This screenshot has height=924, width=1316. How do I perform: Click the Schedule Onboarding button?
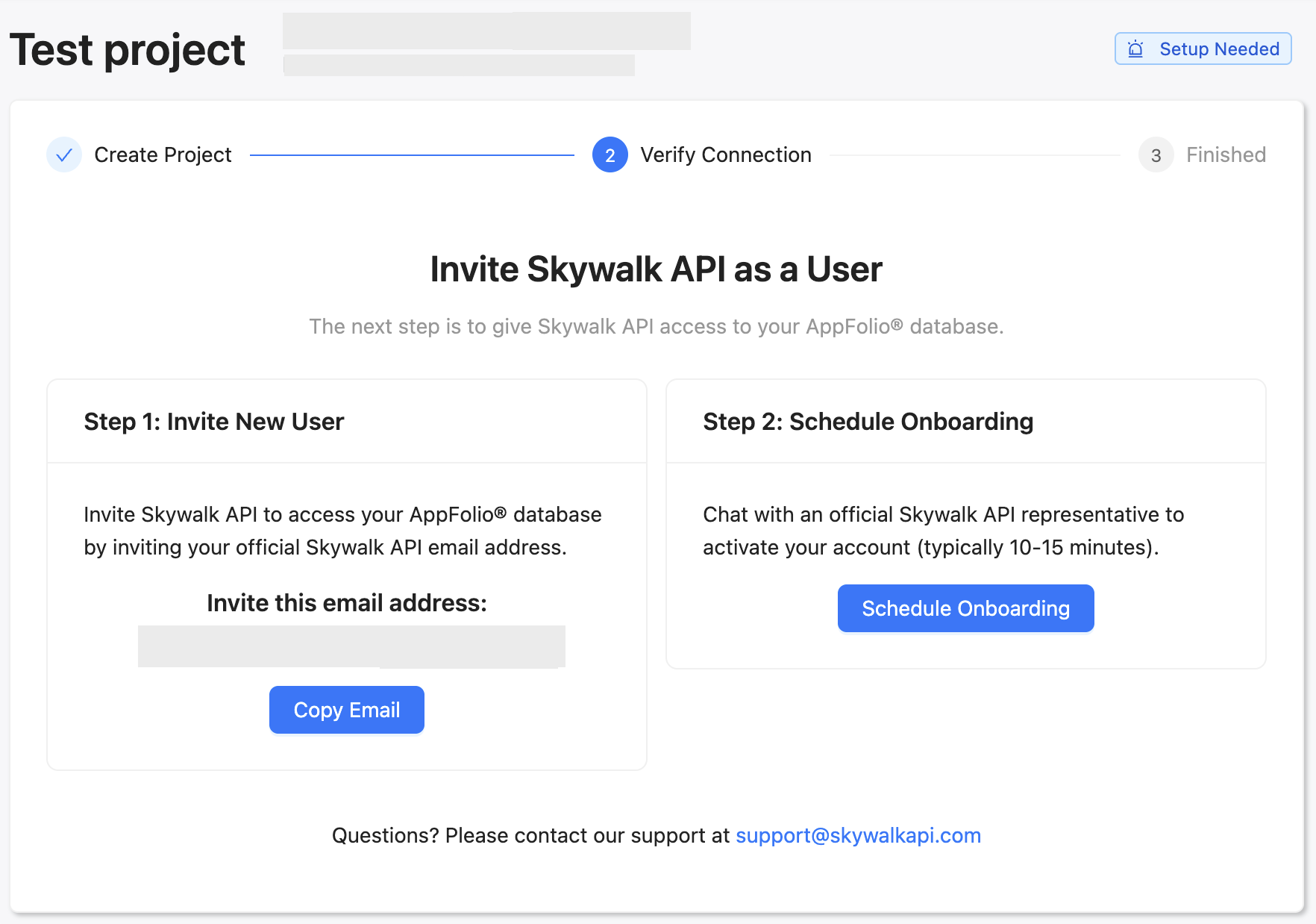coord(965,608)
